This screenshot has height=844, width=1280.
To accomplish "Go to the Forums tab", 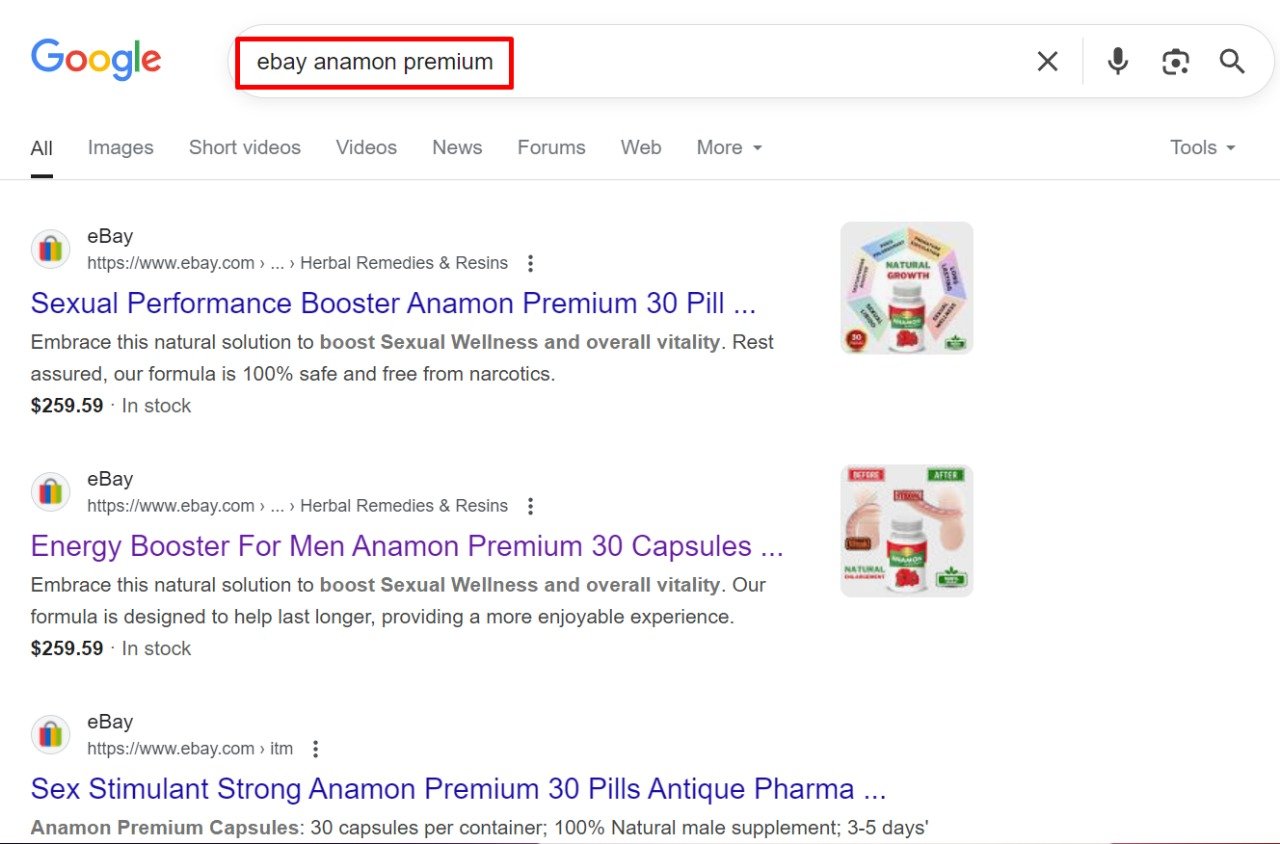I will [551, 148].
